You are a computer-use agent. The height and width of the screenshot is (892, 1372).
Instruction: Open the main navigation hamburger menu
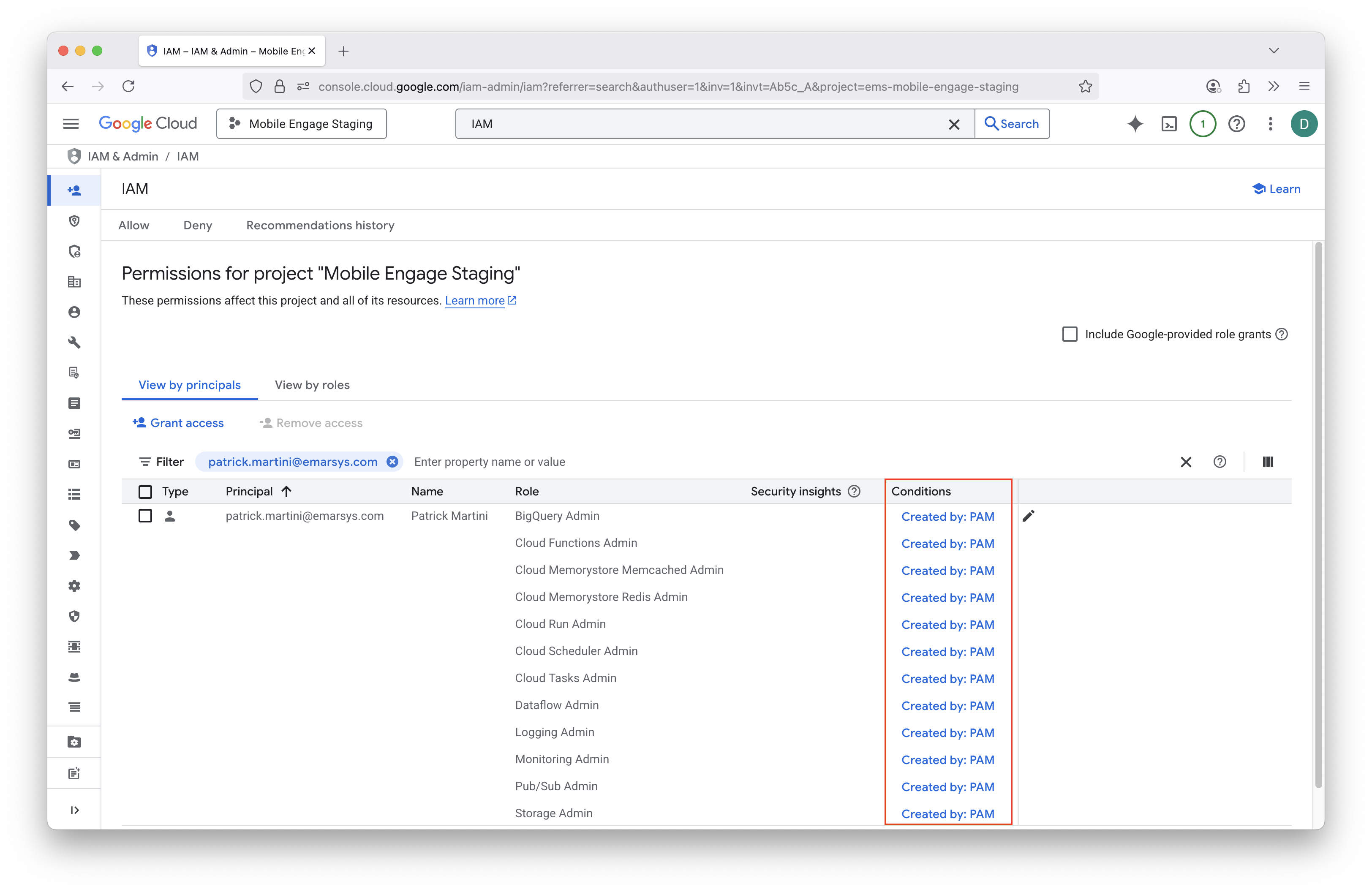coord(71,124)
